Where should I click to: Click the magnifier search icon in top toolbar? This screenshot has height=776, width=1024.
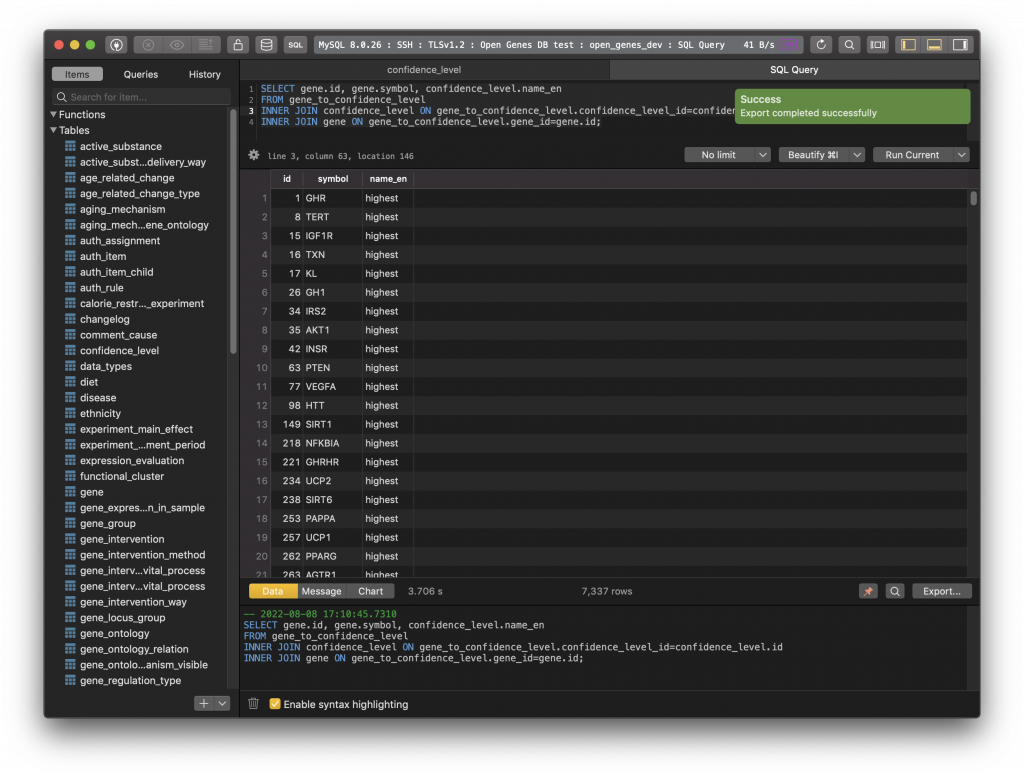849,45
